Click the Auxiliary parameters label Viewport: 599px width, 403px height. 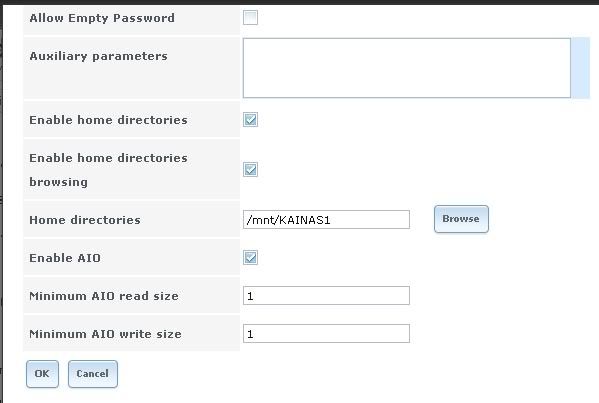point(99,56)
